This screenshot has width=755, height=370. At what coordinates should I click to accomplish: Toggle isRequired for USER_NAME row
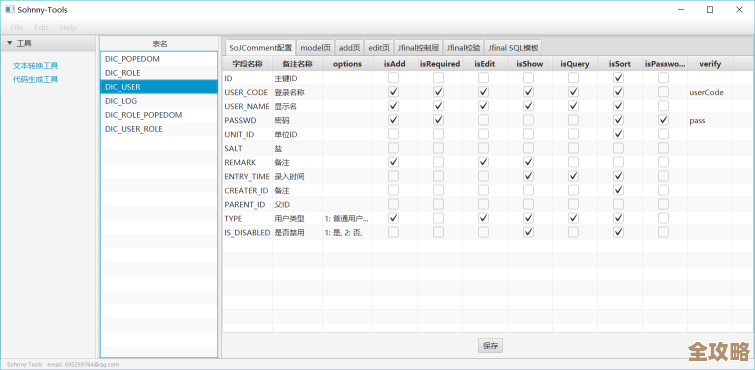pos(438,105)
